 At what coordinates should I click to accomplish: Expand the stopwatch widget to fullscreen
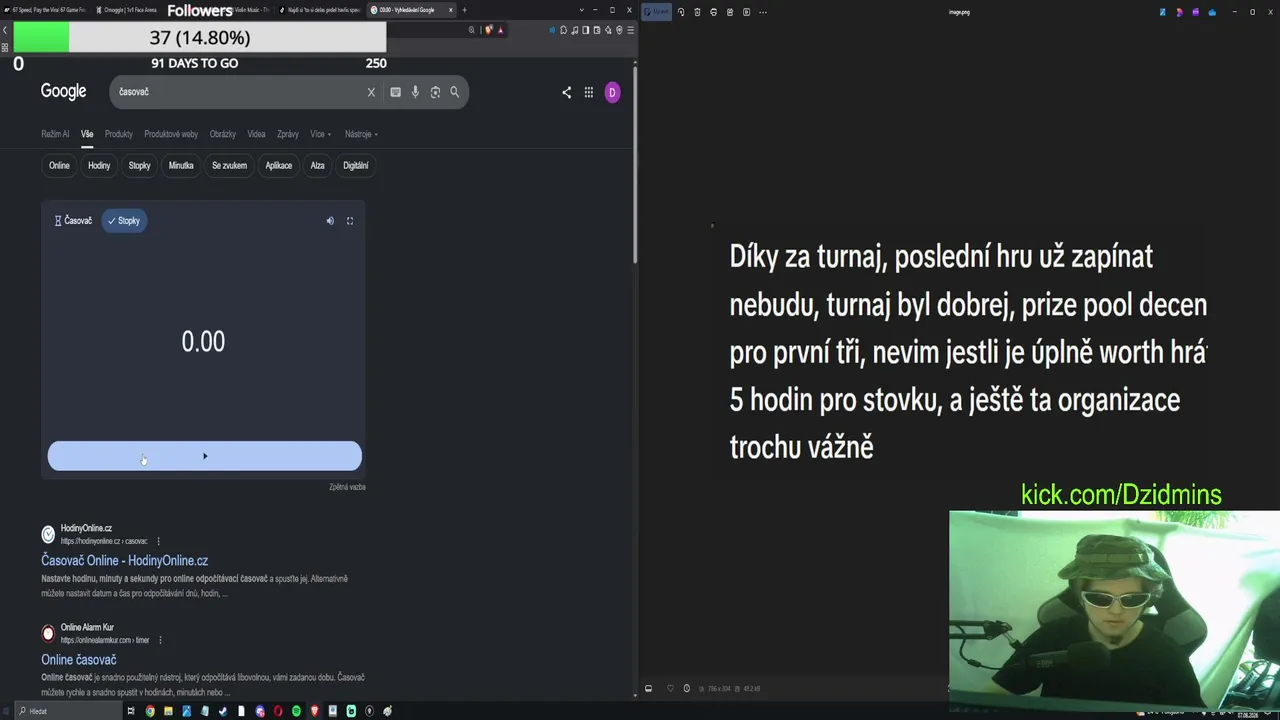tap(350, 221)
